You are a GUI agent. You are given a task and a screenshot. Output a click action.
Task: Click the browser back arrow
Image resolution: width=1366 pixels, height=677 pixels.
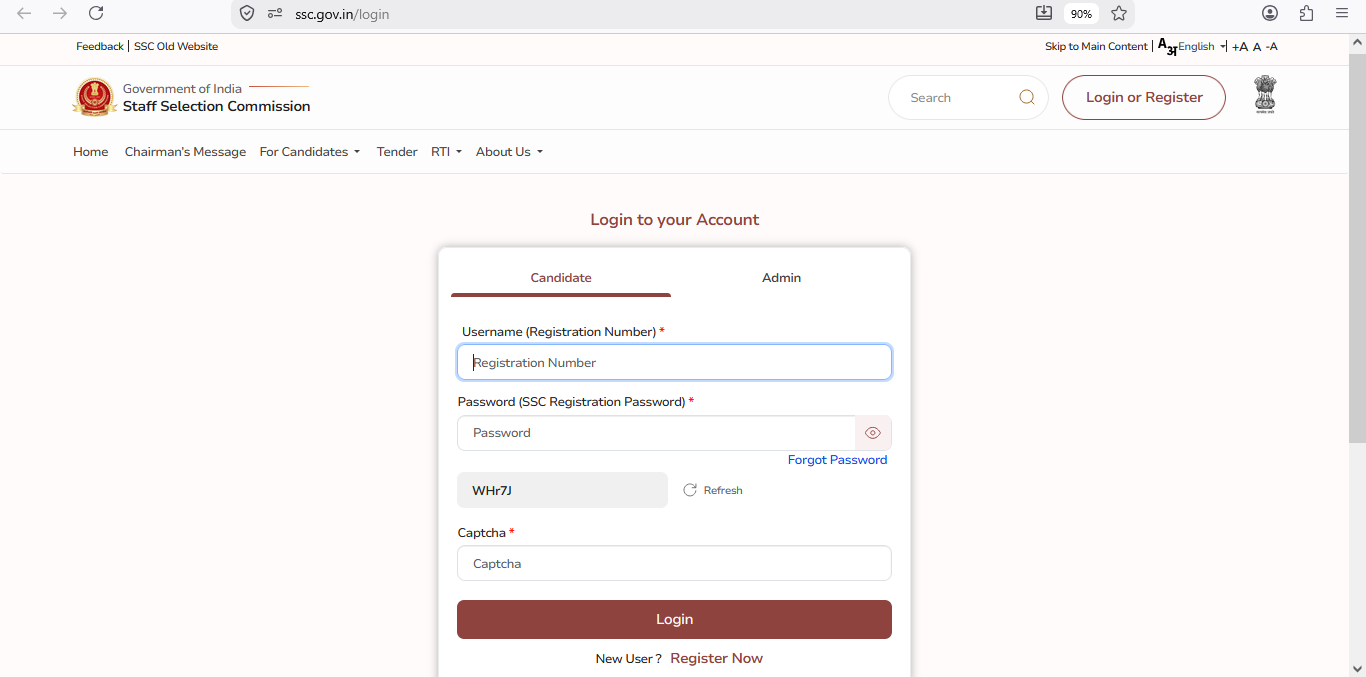[x=24, y=13]
